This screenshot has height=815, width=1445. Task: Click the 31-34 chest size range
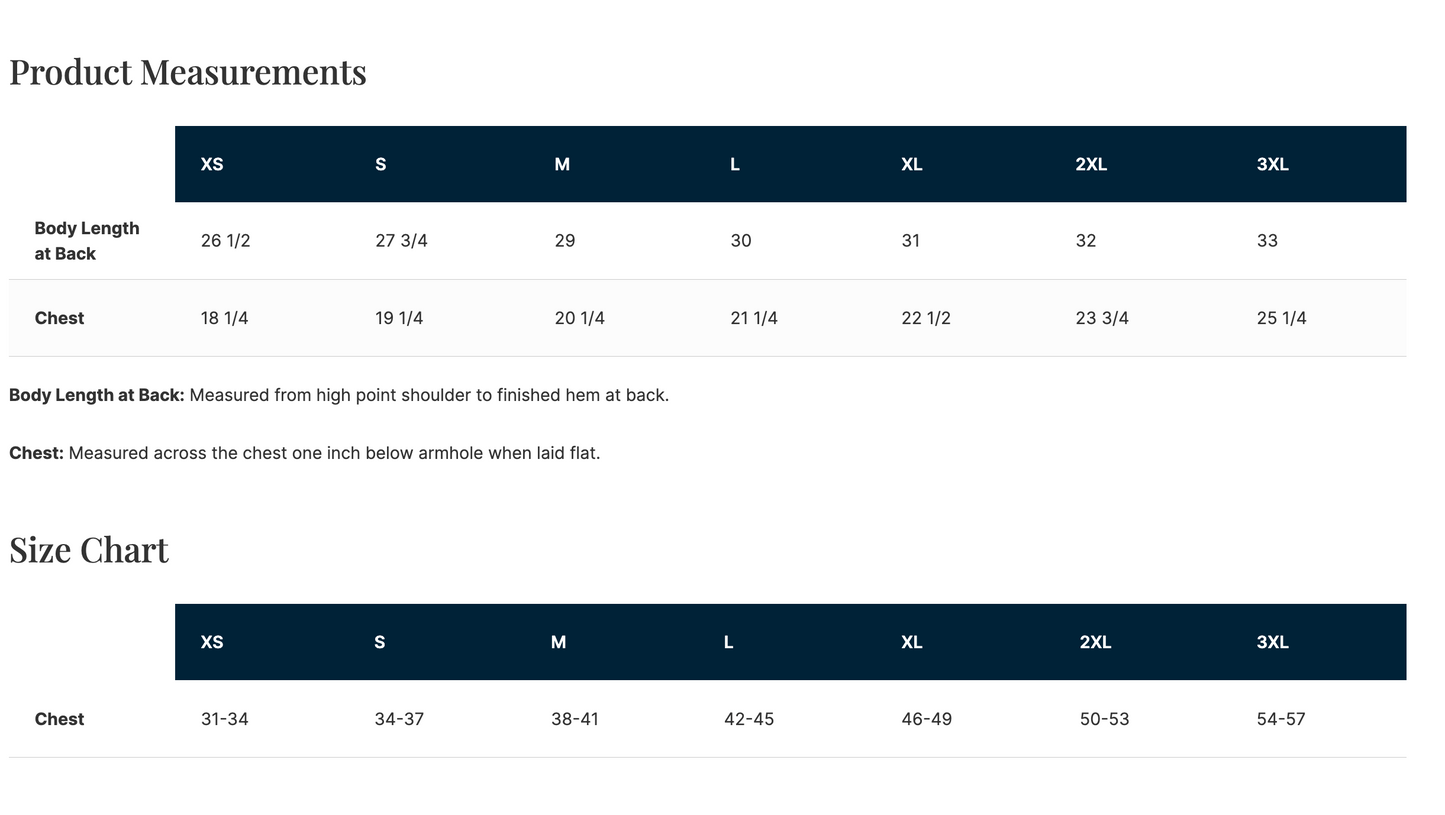pyautogui.click(x=224, y=719)
